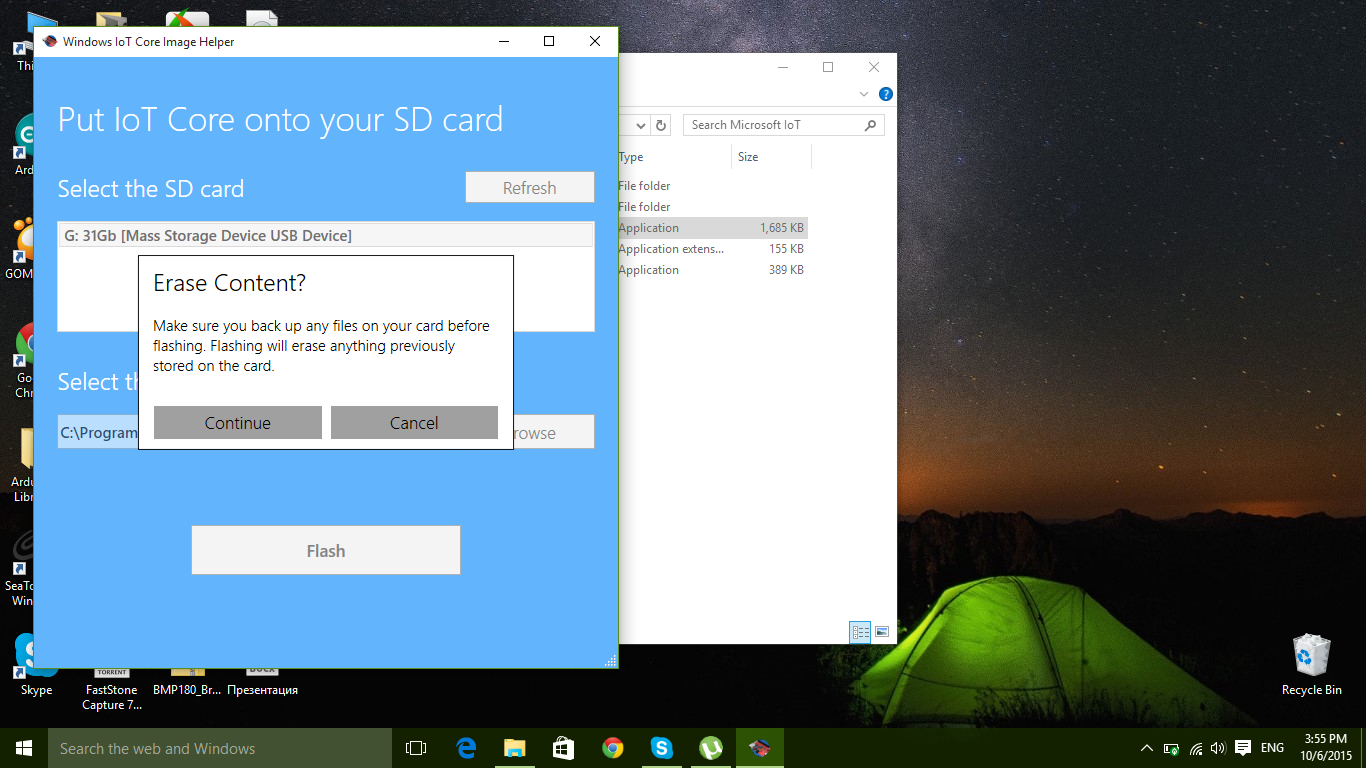Expand the Explorer ribbon with the chevron

[x=864, y=94]
